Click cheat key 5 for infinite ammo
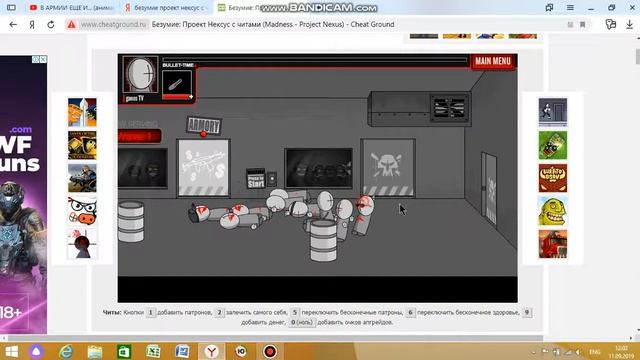Screen dimensions: 640x360 click(295, 312)
